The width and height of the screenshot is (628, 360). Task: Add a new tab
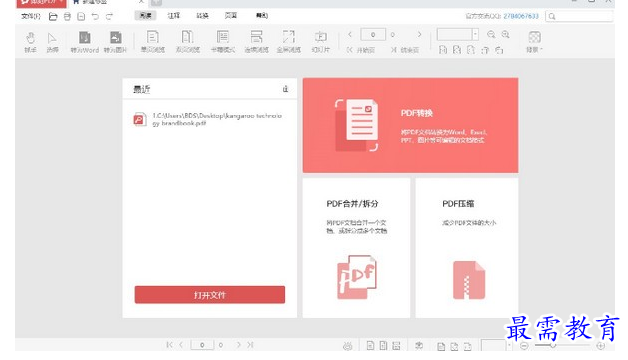pos(156,2)
